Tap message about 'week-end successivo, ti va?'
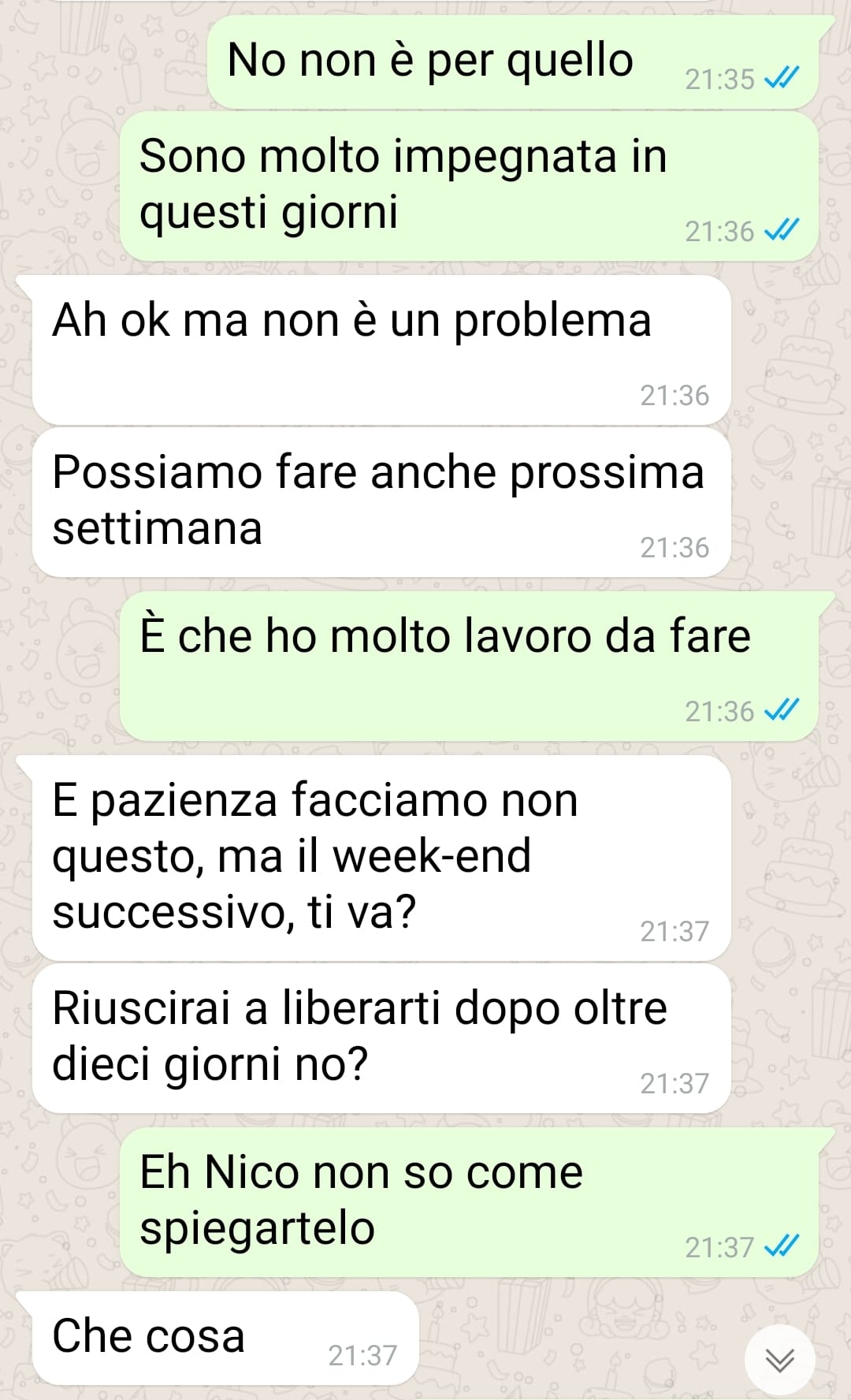Viewport: 851px width, 1400px height. [381, 858]
